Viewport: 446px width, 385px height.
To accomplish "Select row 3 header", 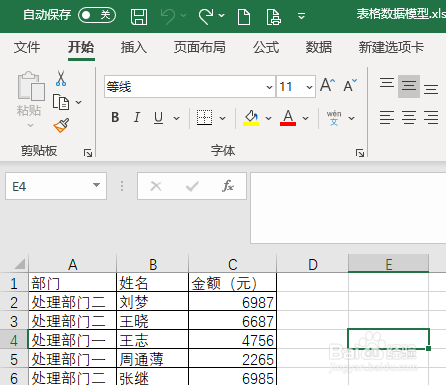I will (14, 321).
